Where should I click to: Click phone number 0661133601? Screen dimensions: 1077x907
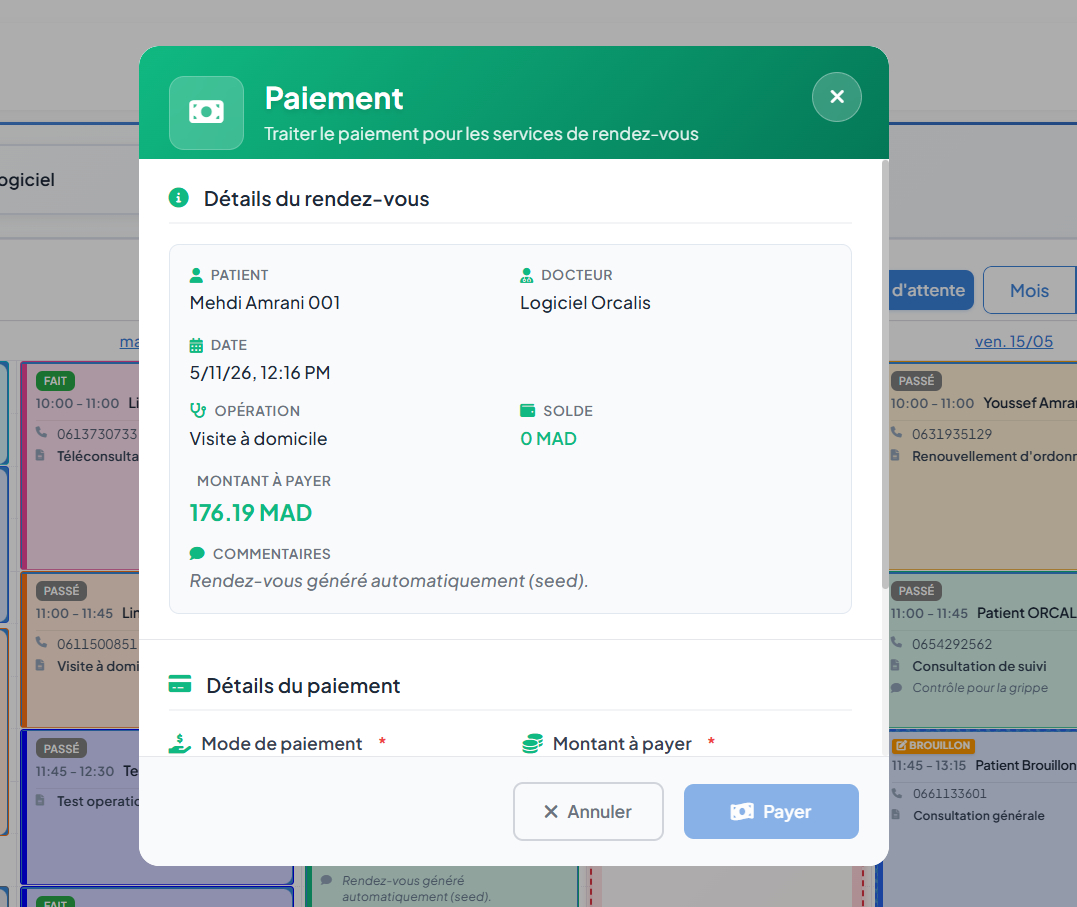pyautogui.click(x=949, y=794)
